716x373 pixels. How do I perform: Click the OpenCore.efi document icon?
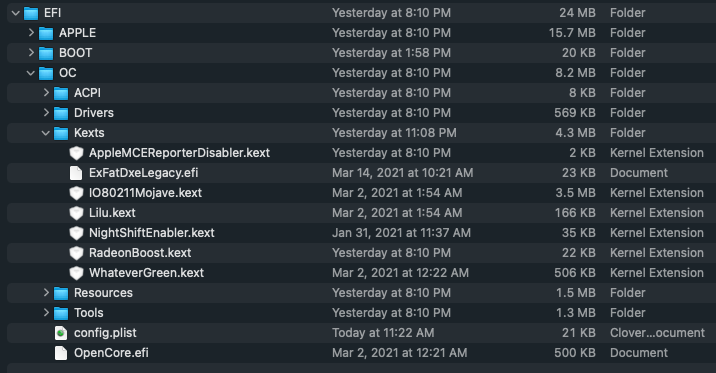(61, 353)
